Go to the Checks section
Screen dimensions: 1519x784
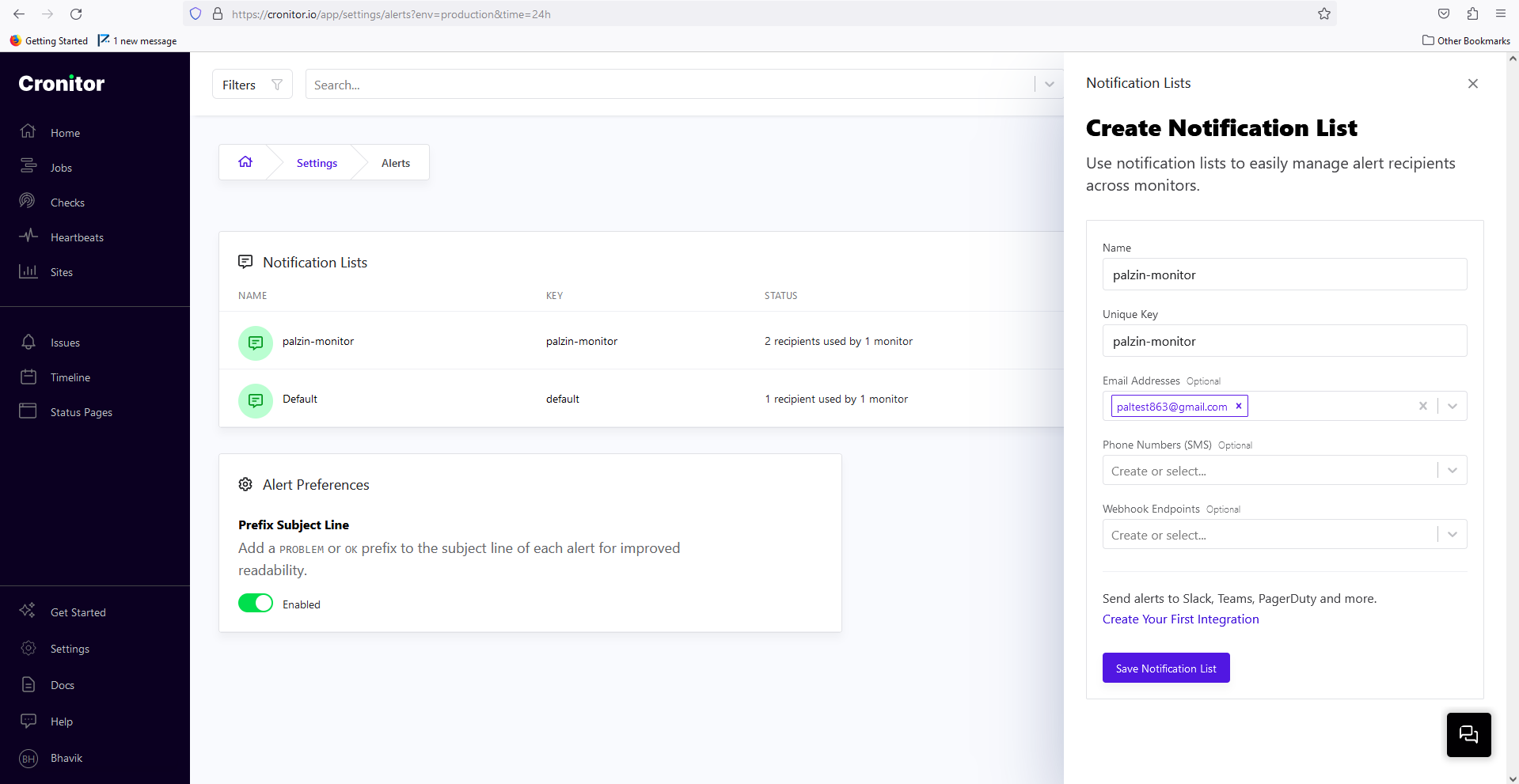[67, 203]
